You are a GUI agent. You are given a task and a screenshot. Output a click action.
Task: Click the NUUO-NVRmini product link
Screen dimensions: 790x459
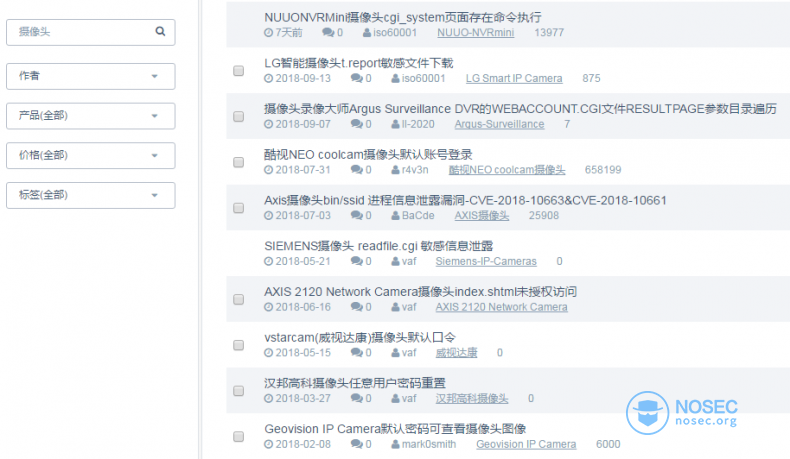pyautogui.click(x=476, y=33)
